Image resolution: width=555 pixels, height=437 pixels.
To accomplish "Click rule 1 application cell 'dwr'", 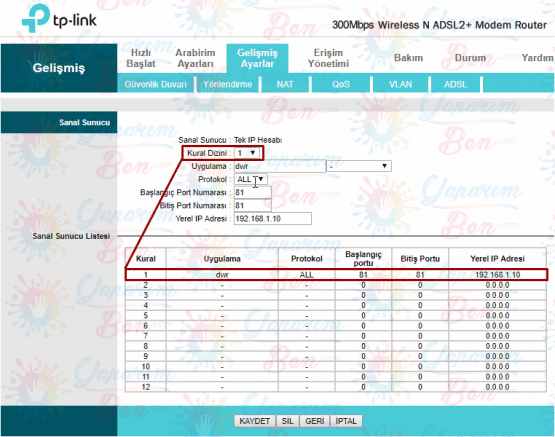I will (x=222, y=275).
